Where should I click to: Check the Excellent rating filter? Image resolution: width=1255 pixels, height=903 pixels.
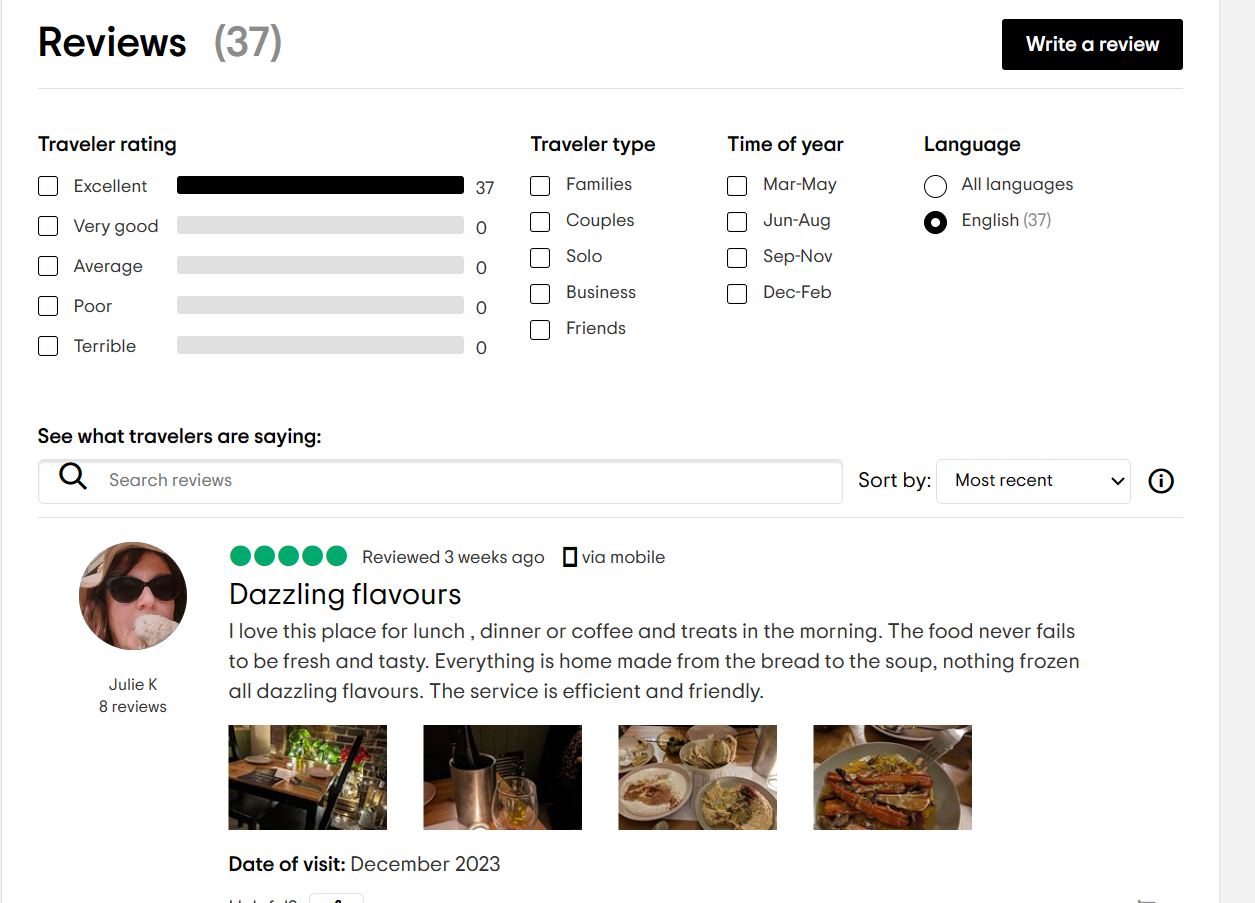pos(48,186)
